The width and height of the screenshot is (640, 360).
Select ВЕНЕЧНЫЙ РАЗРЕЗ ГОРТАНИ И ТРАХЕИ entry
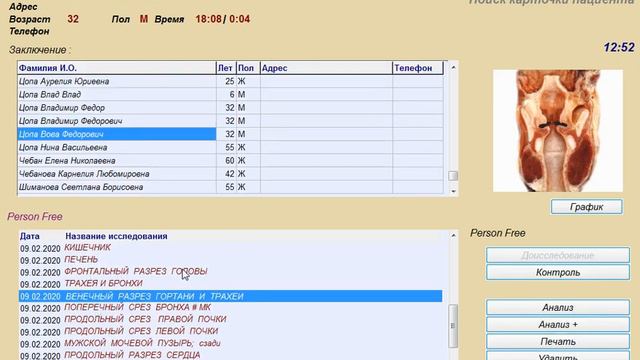(231, 296)
